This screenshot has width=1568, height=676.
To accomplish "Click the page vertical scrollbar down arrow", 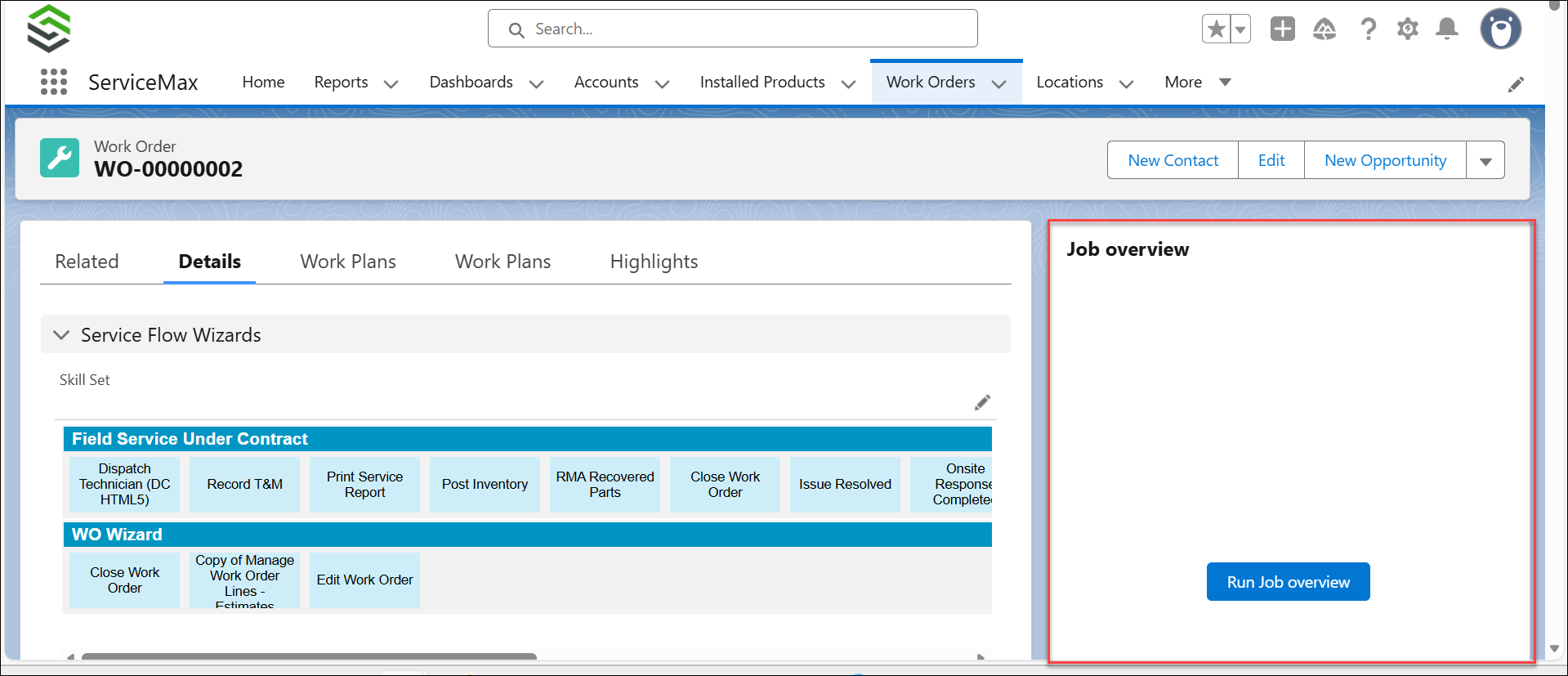I will point(1553,649).
